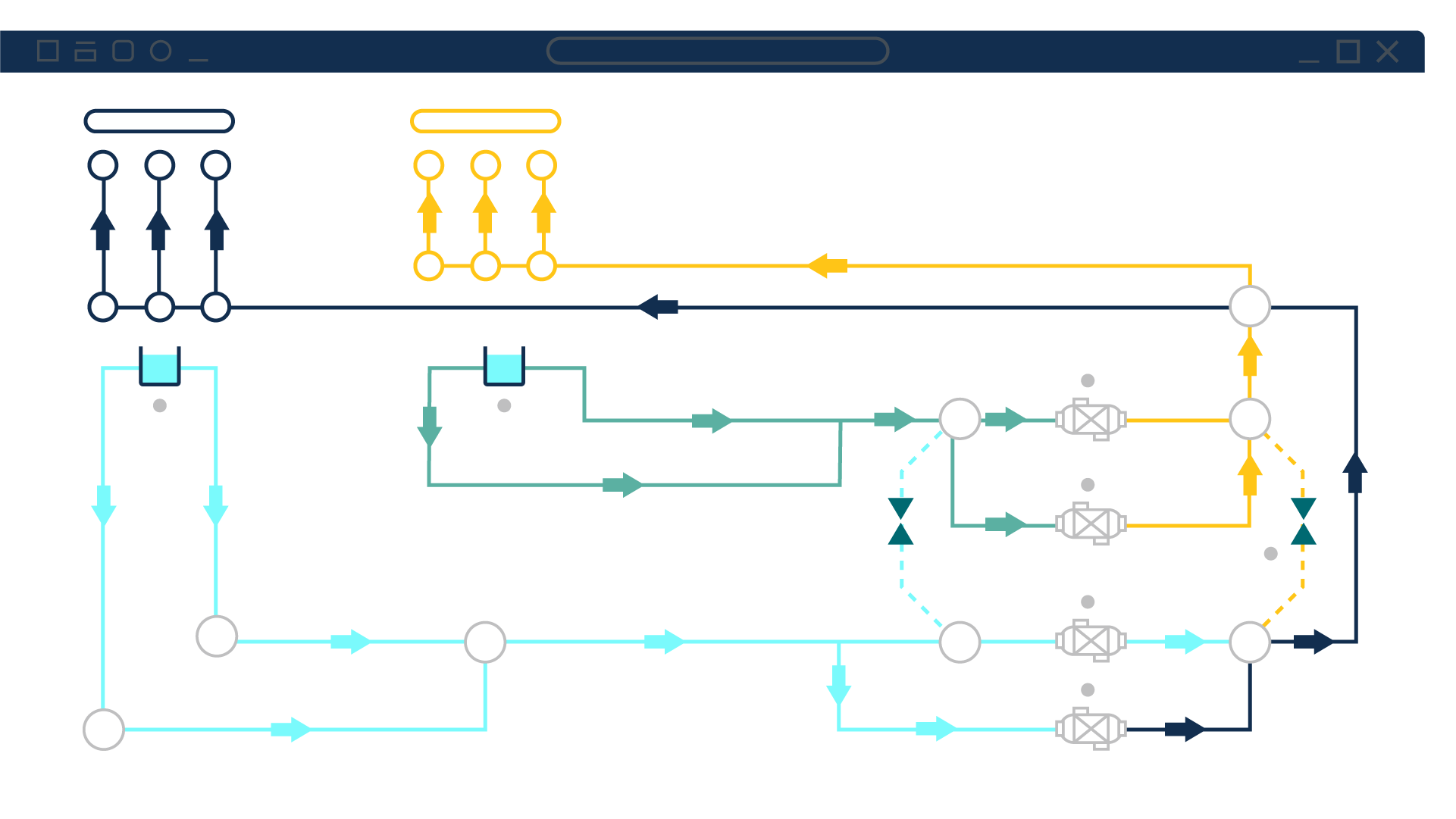Image resolution: width=1456 pixels, height=819 pixels.
Task: Click the teal-piped tank icon in center
Action: tap(504, 367)
